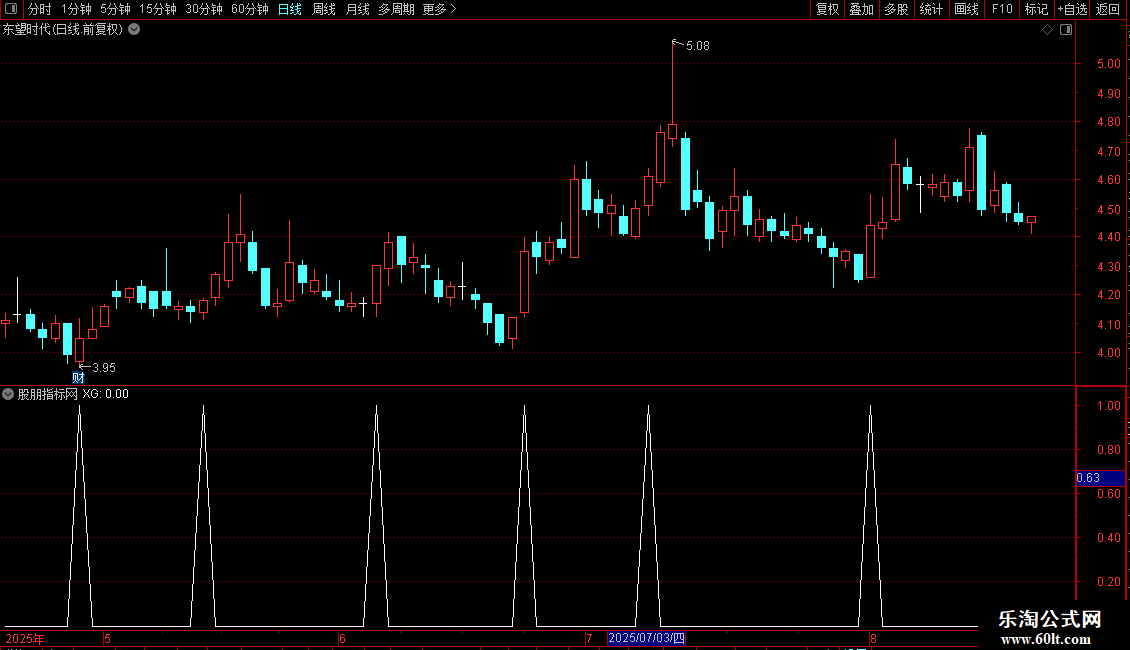Image resolution: width=1130 pixels, height=650 pixels.
Task: Toggle the side panel icon in chart header
Action: (x=1066, y=30)
